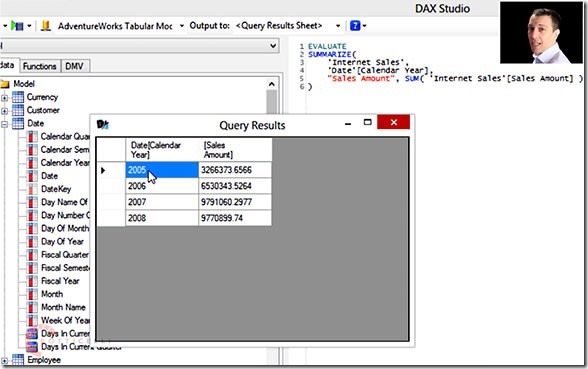Click the DateKey column icon
The image size is (588, 369).
(33, 189)
